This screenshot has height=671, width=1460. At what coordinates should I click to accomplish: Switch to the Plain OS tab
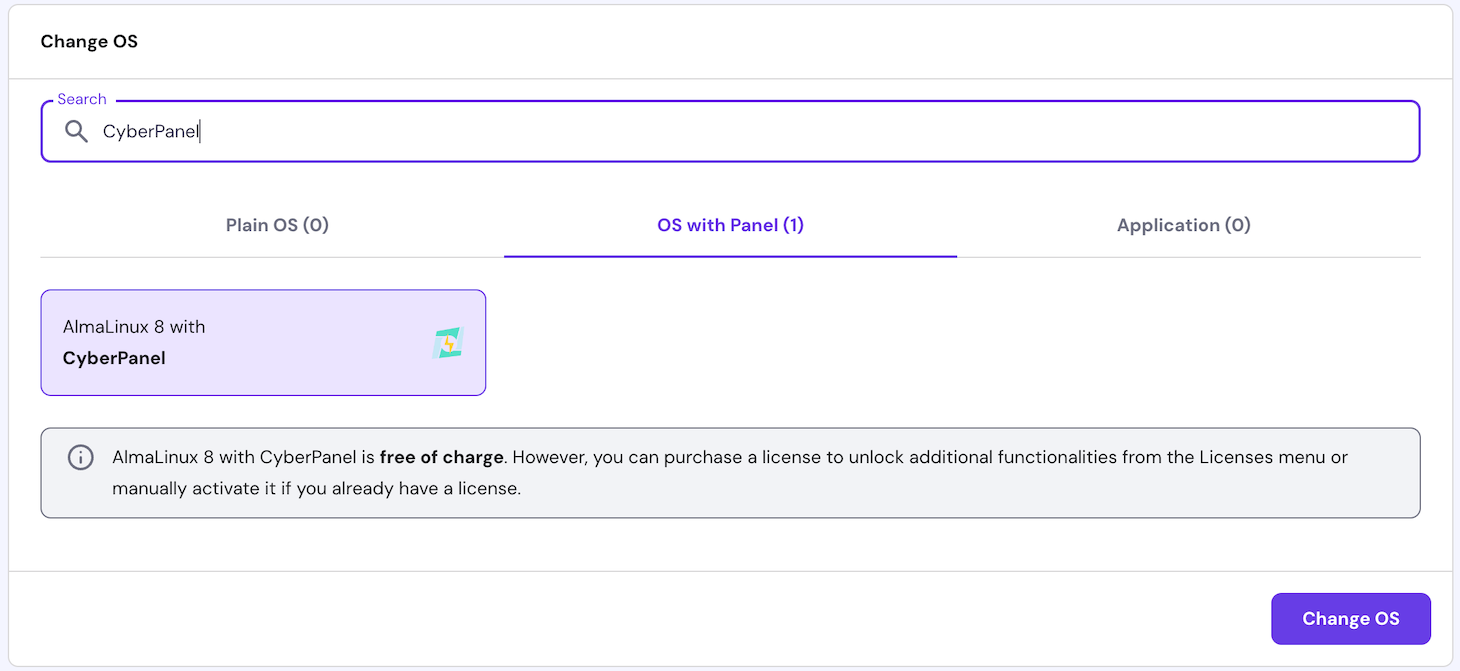(277, 225)
